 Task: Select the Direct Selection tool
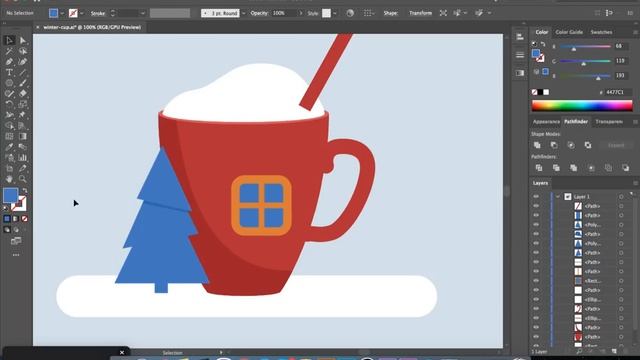point(23,40)
